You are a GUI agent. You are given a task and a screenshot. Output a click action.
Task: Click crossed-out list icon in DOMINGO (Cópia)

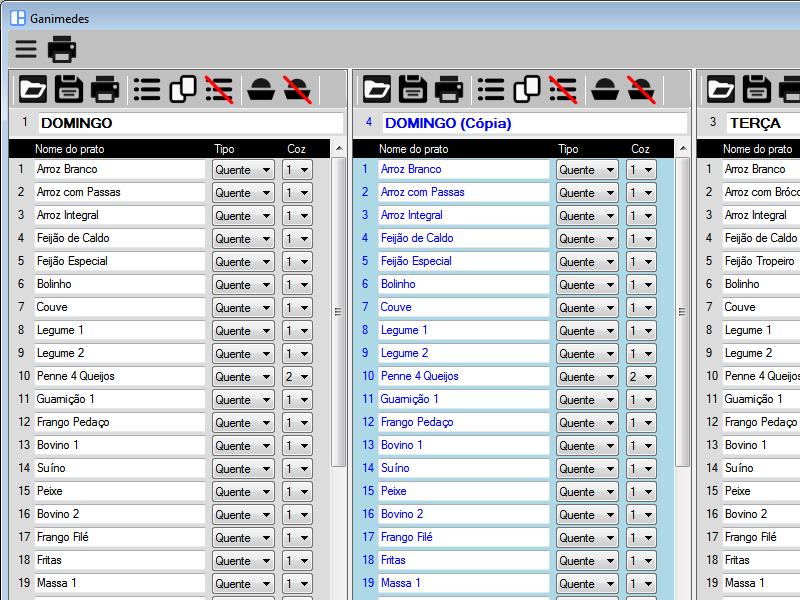(563, 89)
